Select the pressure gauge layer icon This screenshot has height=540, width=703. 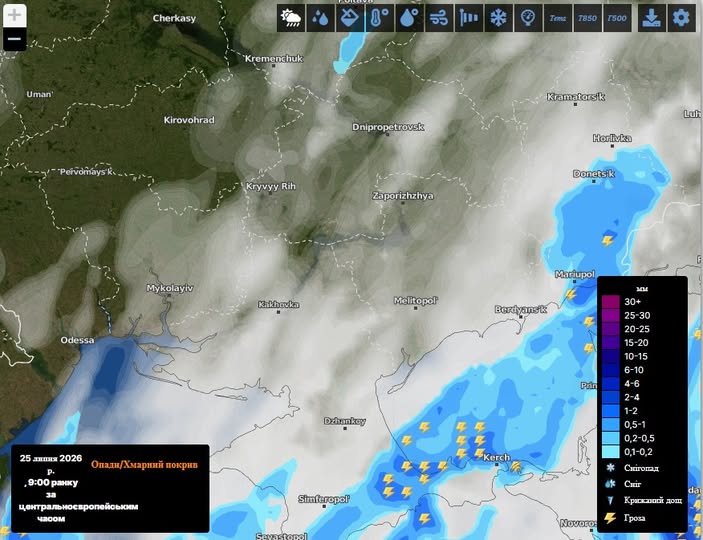click(x=528, y=18)
